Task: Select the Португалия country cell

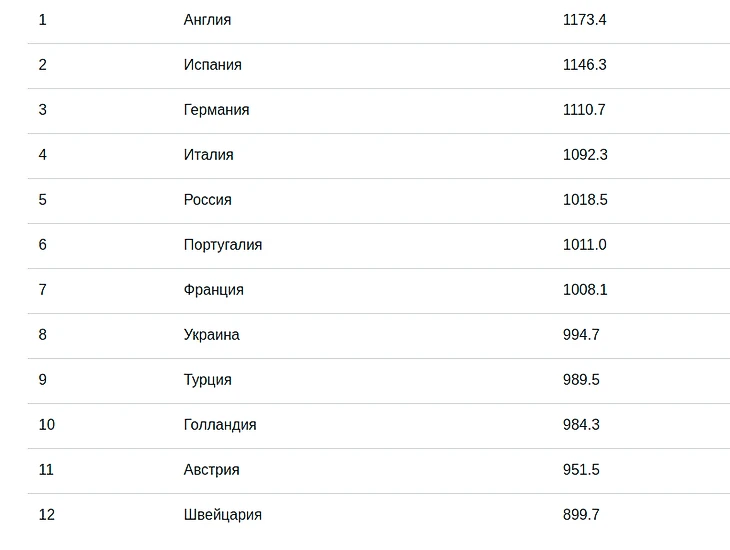Action: tap(222, 245)
